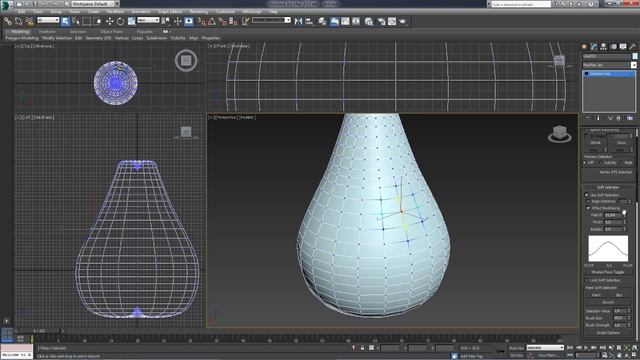The width and height of the screenshot is (640, 360).
Task: Click the Select and Link tool
Action: pyautogui.click(x=7, y=21)
